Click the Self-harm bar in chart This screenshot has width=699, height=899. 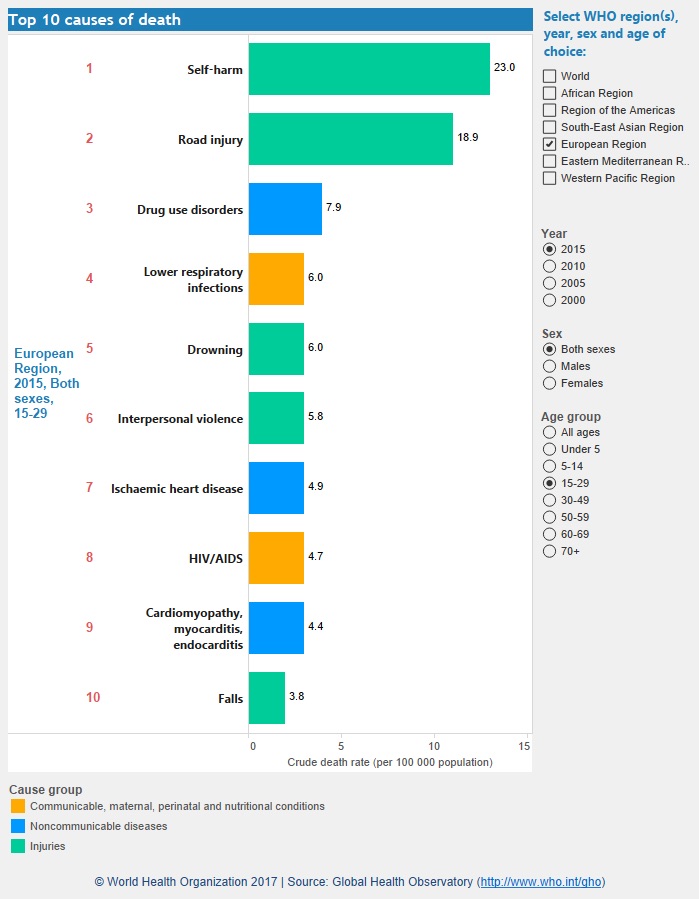click(x=369, y=69)
